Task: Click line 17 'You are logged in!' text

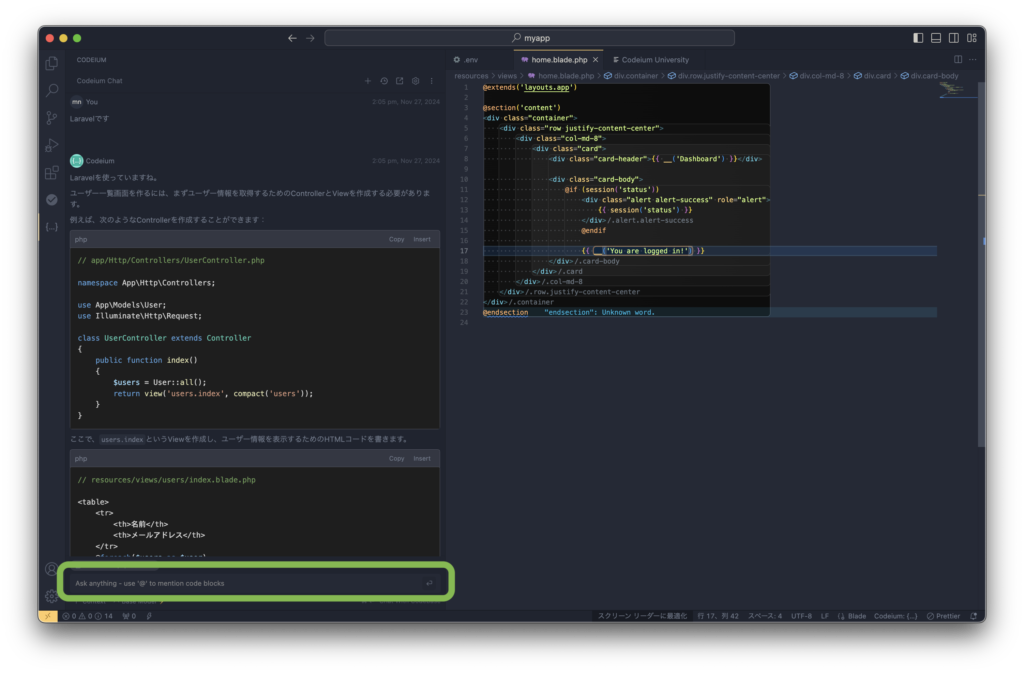Action: point(647,251)
